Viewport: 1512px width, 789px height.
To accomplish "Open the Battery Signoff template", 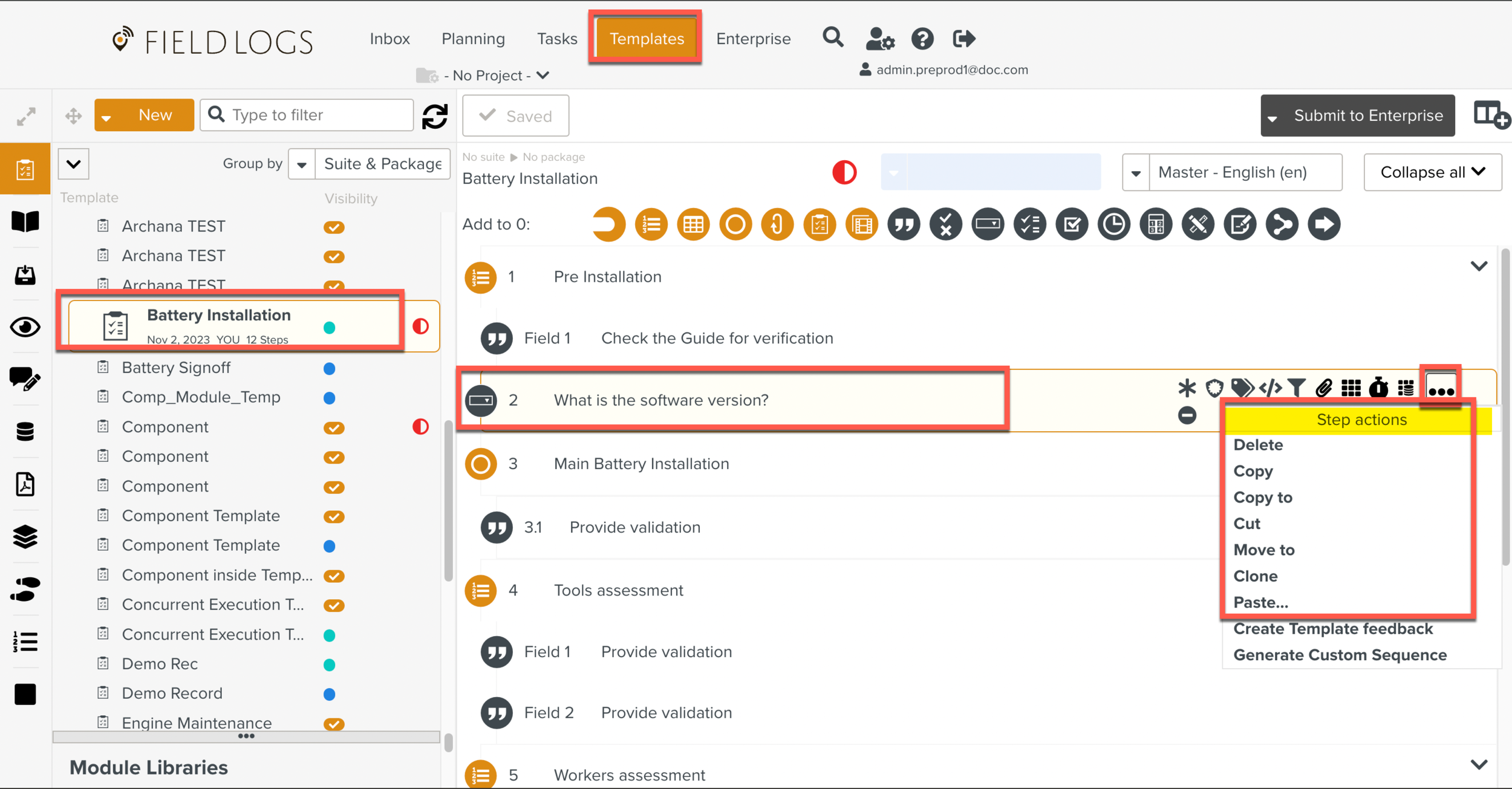I will pos(176,368).
